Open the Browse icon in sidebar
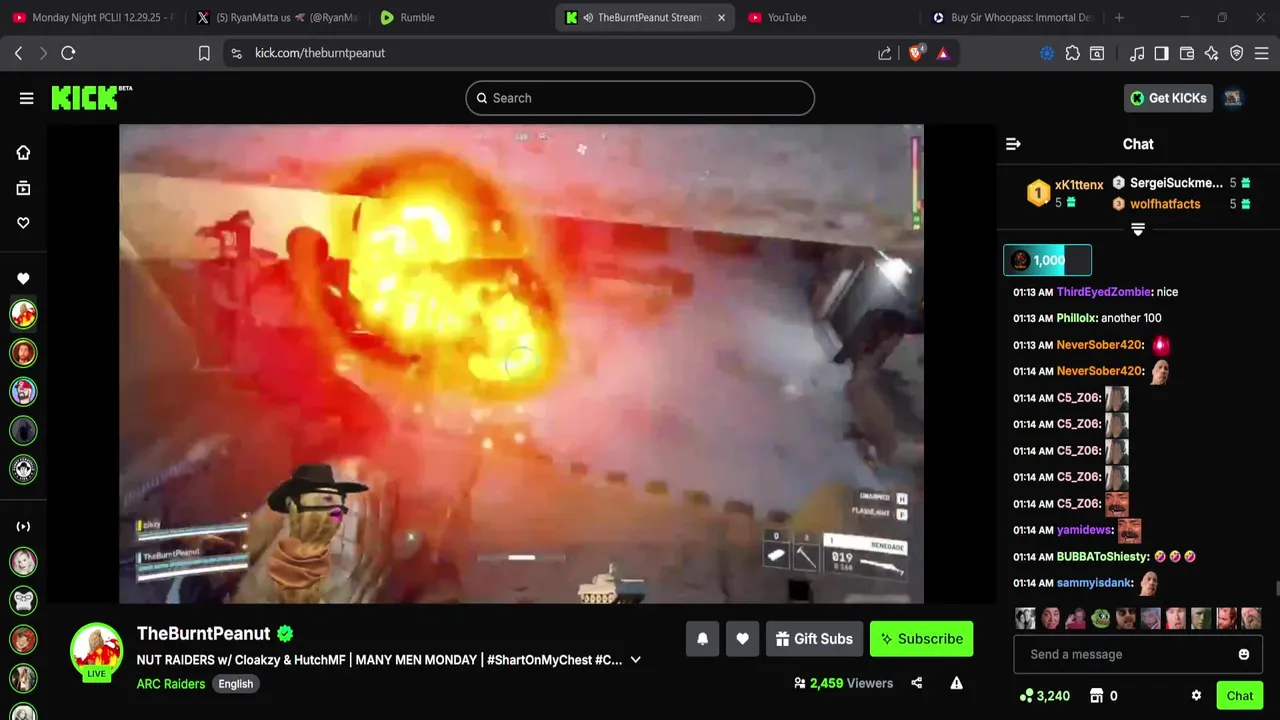The height and width of the screenshot is (720, 1280). (23, 188)
